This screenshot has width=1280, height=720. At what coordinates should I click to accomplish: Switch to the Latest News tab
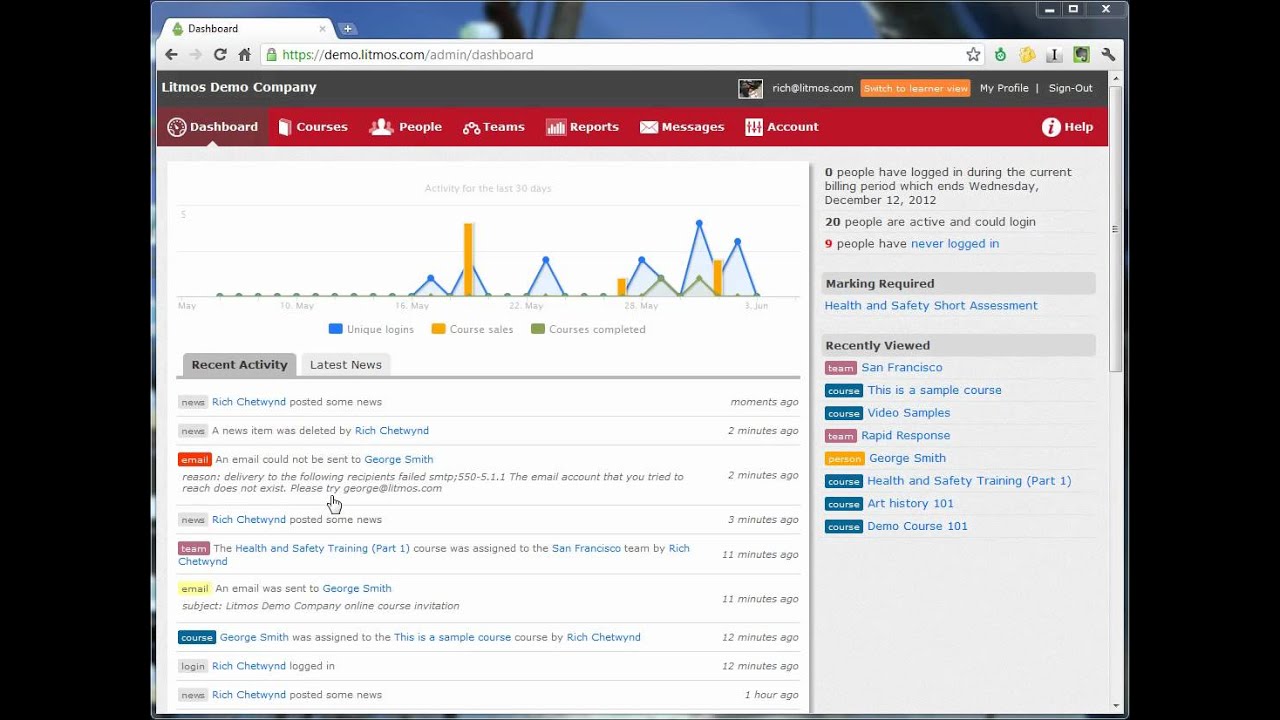click(x=346, y=365)
